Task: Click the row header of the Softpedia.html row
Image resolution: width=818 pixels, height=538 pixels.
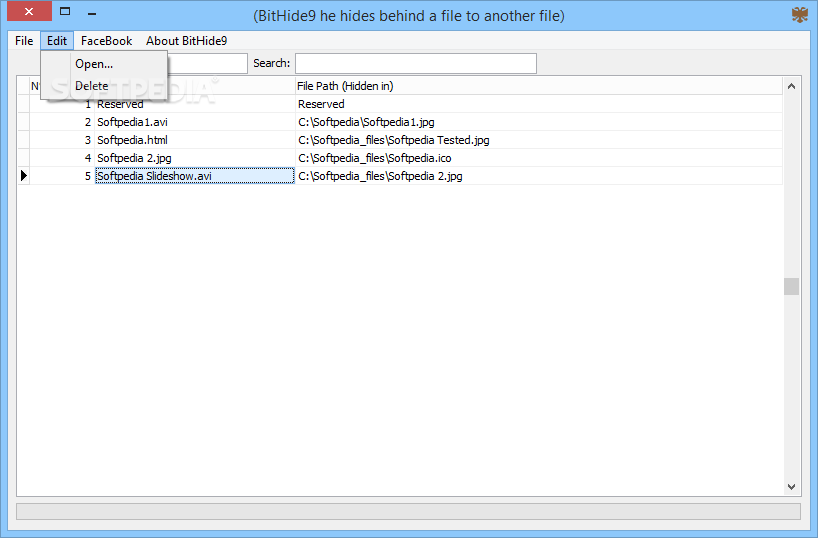Action: pos(23,140)
